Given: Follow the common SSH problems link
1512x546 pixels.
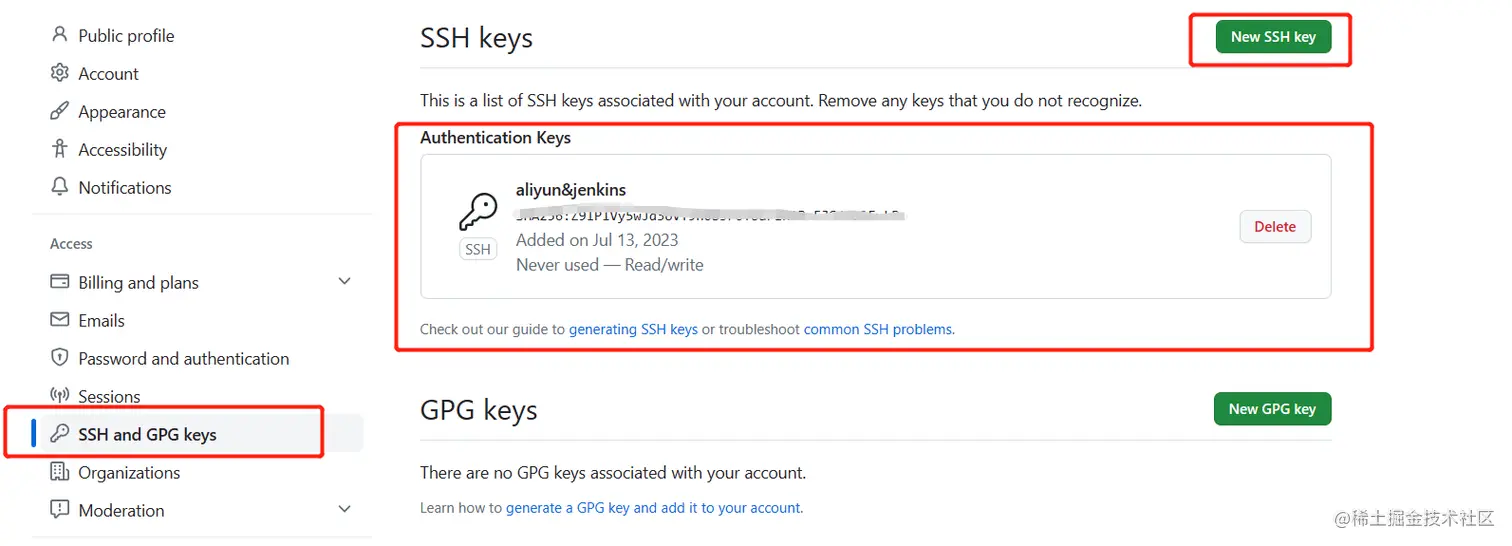Looking at the screenshot, I should 878,329.
